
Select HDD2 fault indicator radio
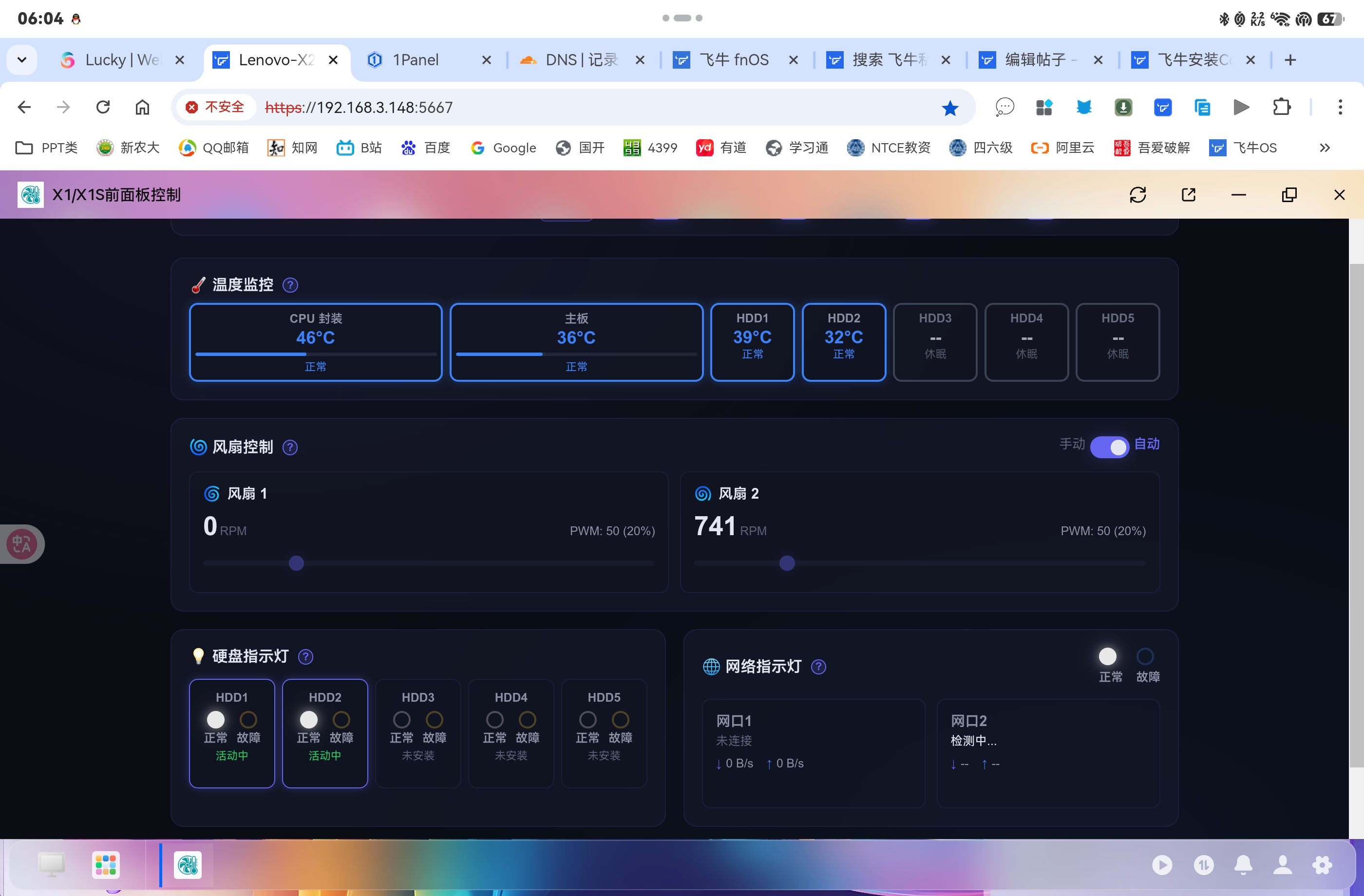341,720
